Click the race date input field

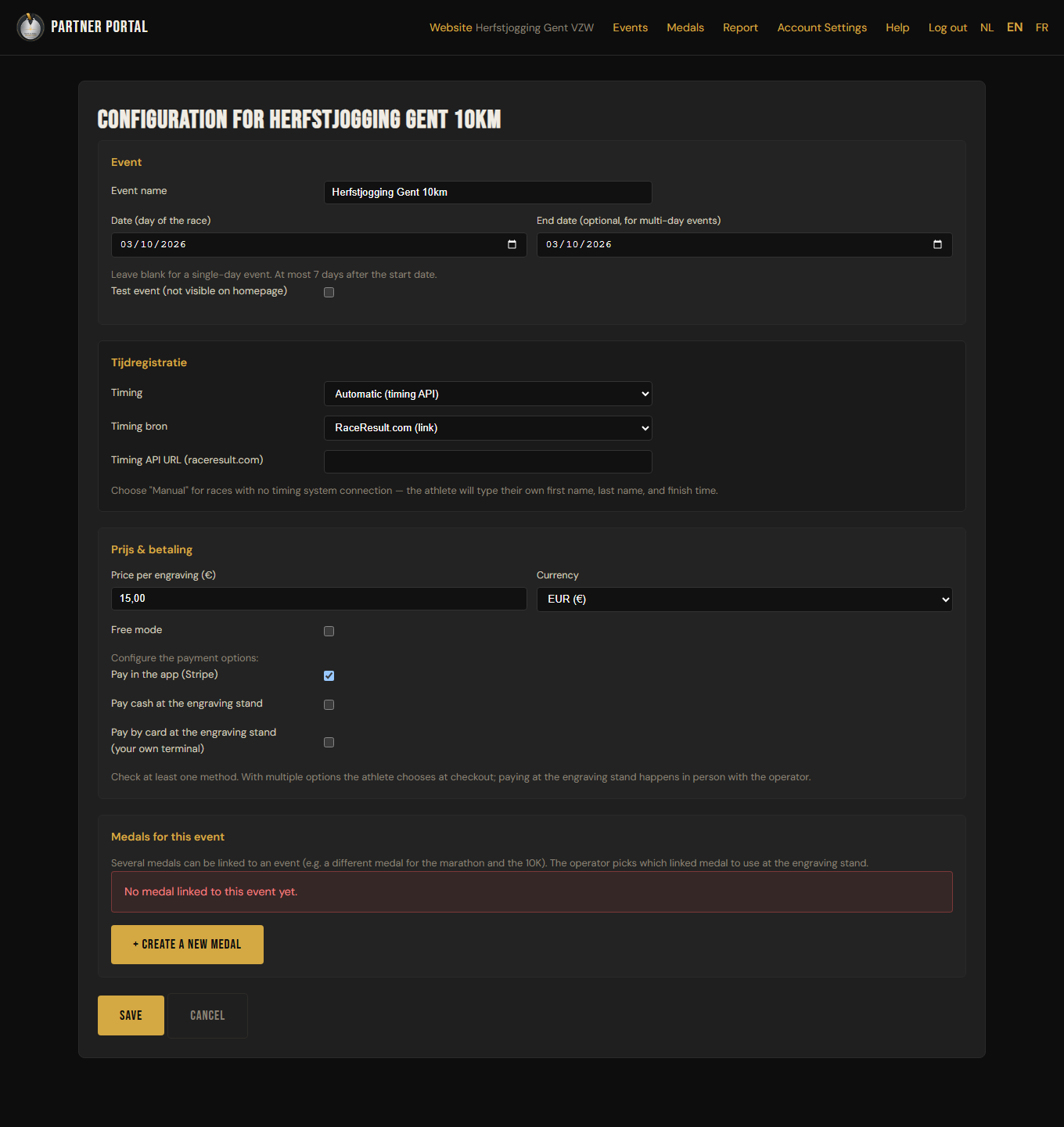pos(319,245)
